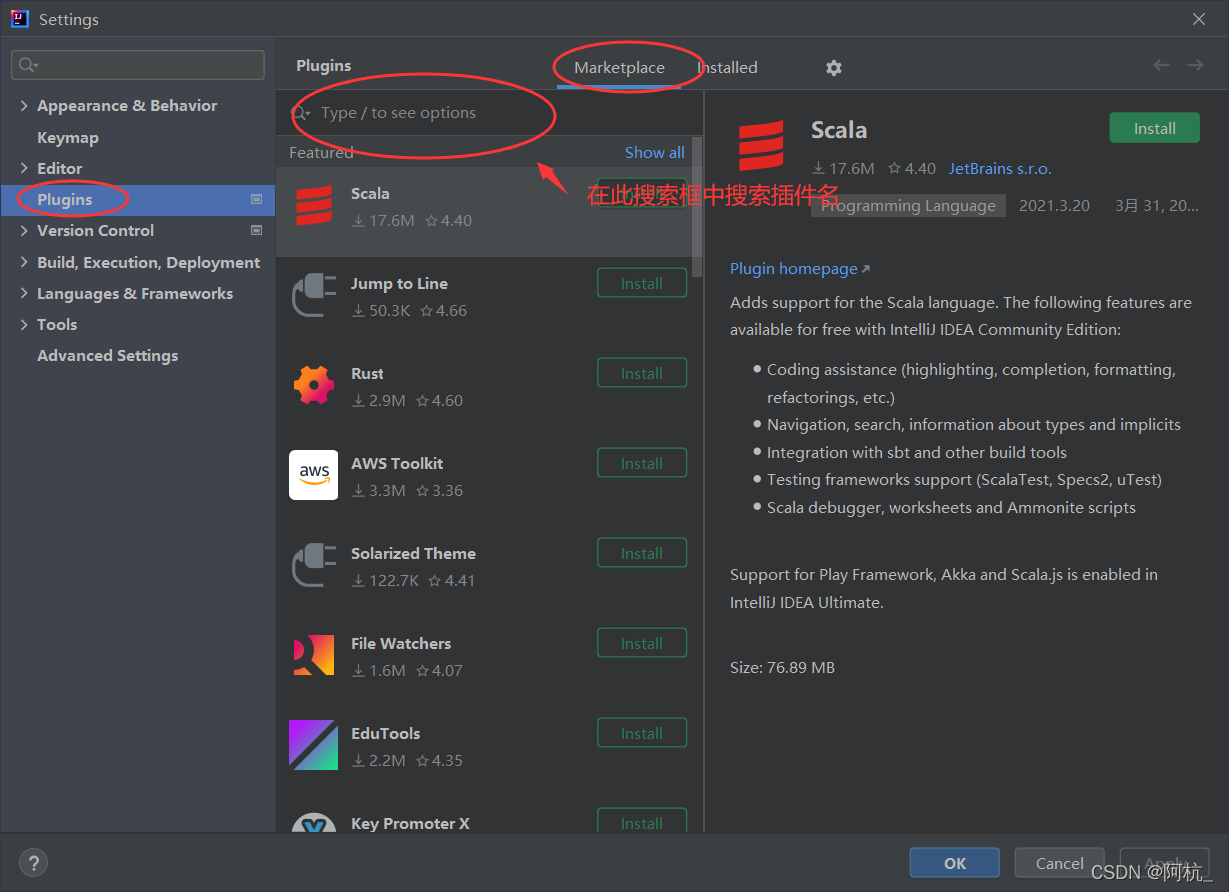
Task: Click the IntelliJ logo in title bar
Action: click(x=20, y=19)
